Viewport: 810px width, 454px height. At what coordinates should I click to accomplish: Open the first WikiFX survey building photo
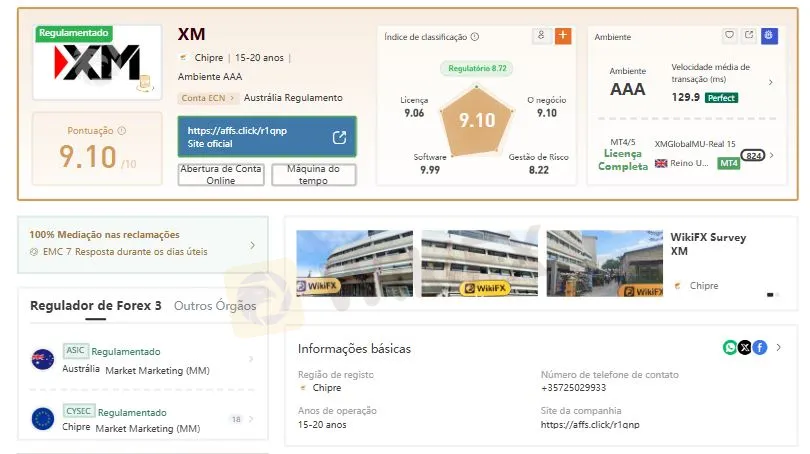tap(354, 264)
